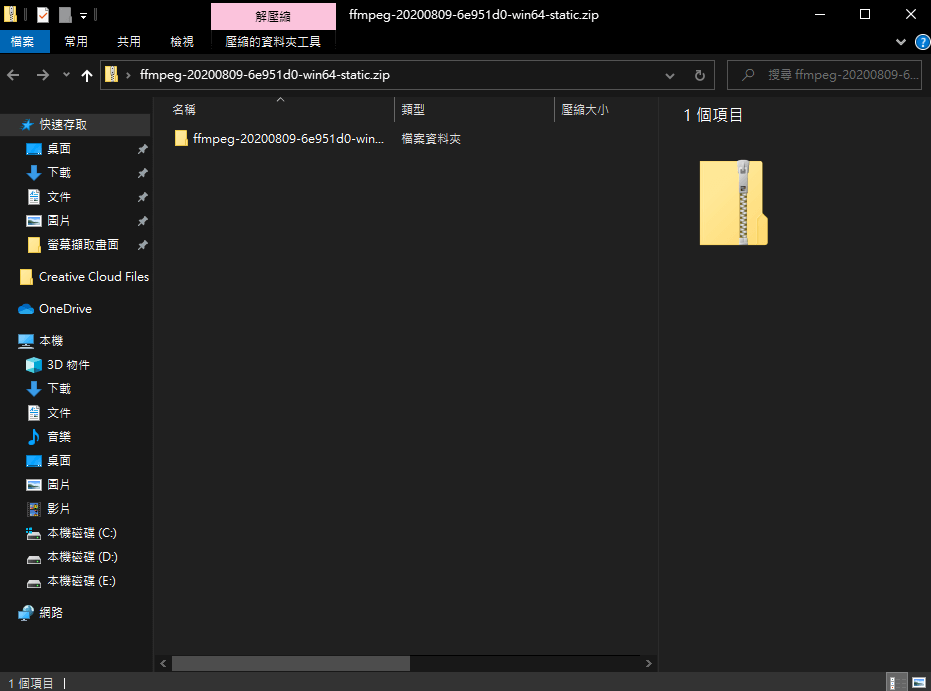Click the horizontal scrollbar thumb
The width and height of the screenshot is (931, 691).
point(291,663)
